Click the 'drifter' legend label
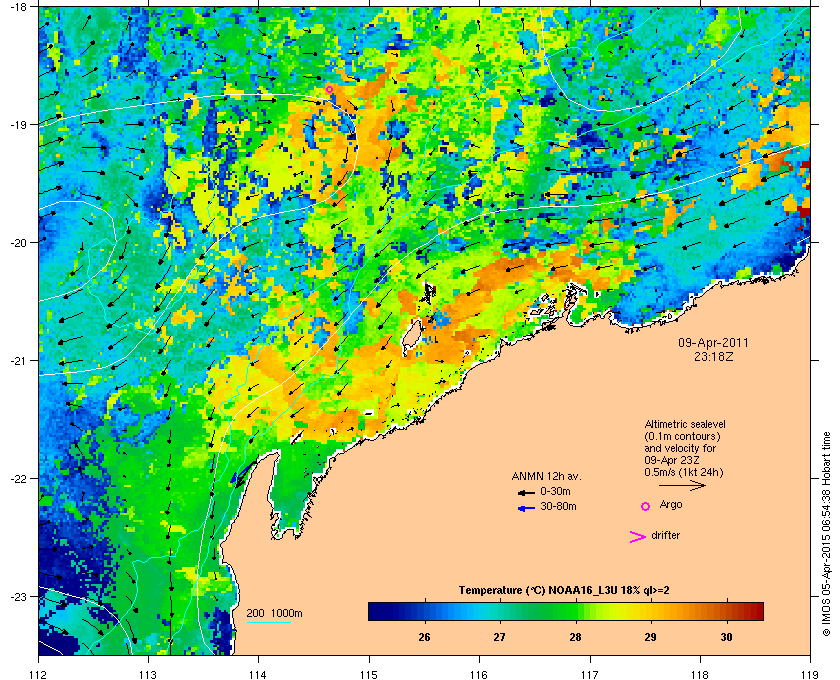 click(x=665, y=535)
